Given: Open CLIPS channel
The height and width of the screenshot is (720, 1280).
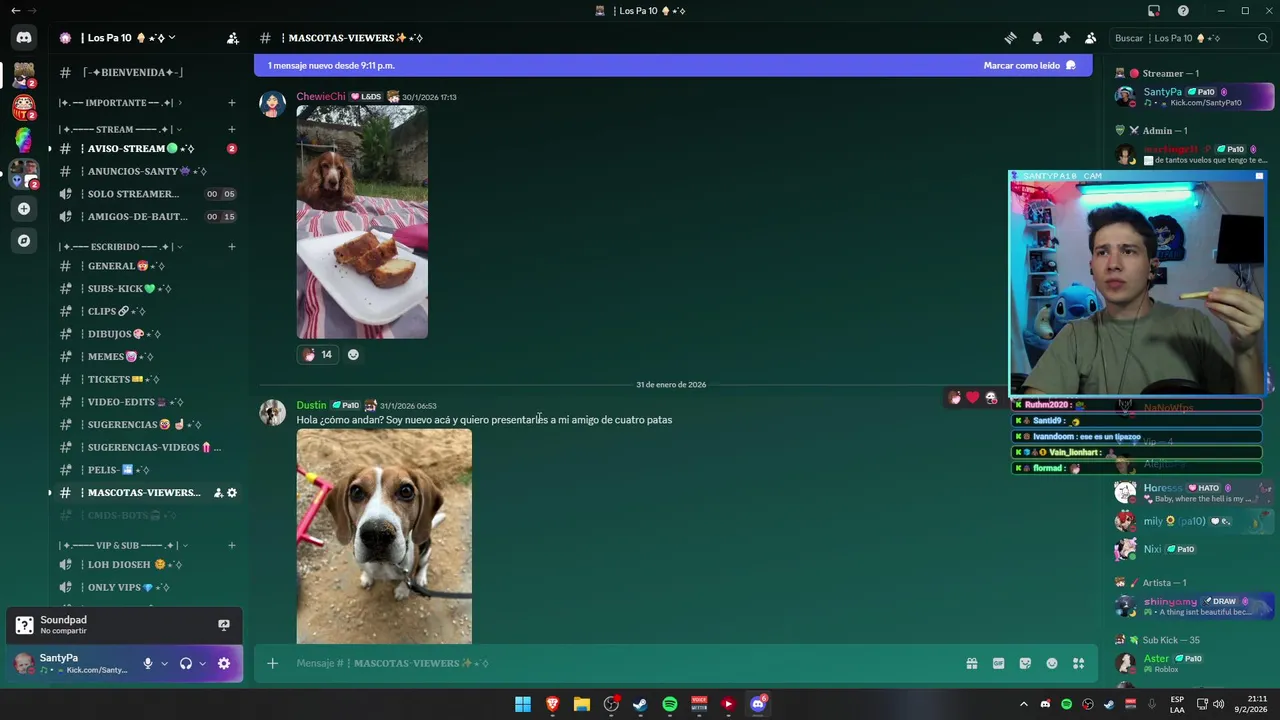Looking at the screenshot, I should 148,311.
